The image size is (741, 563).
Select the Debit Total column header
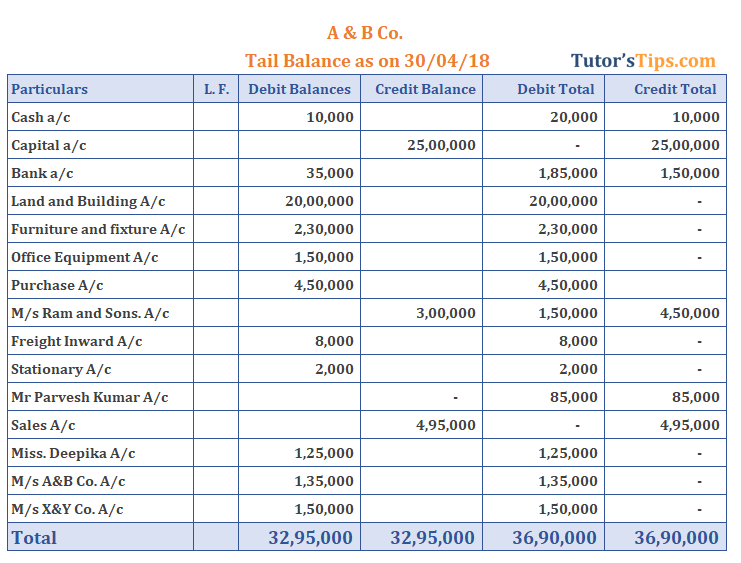(556, 89)
